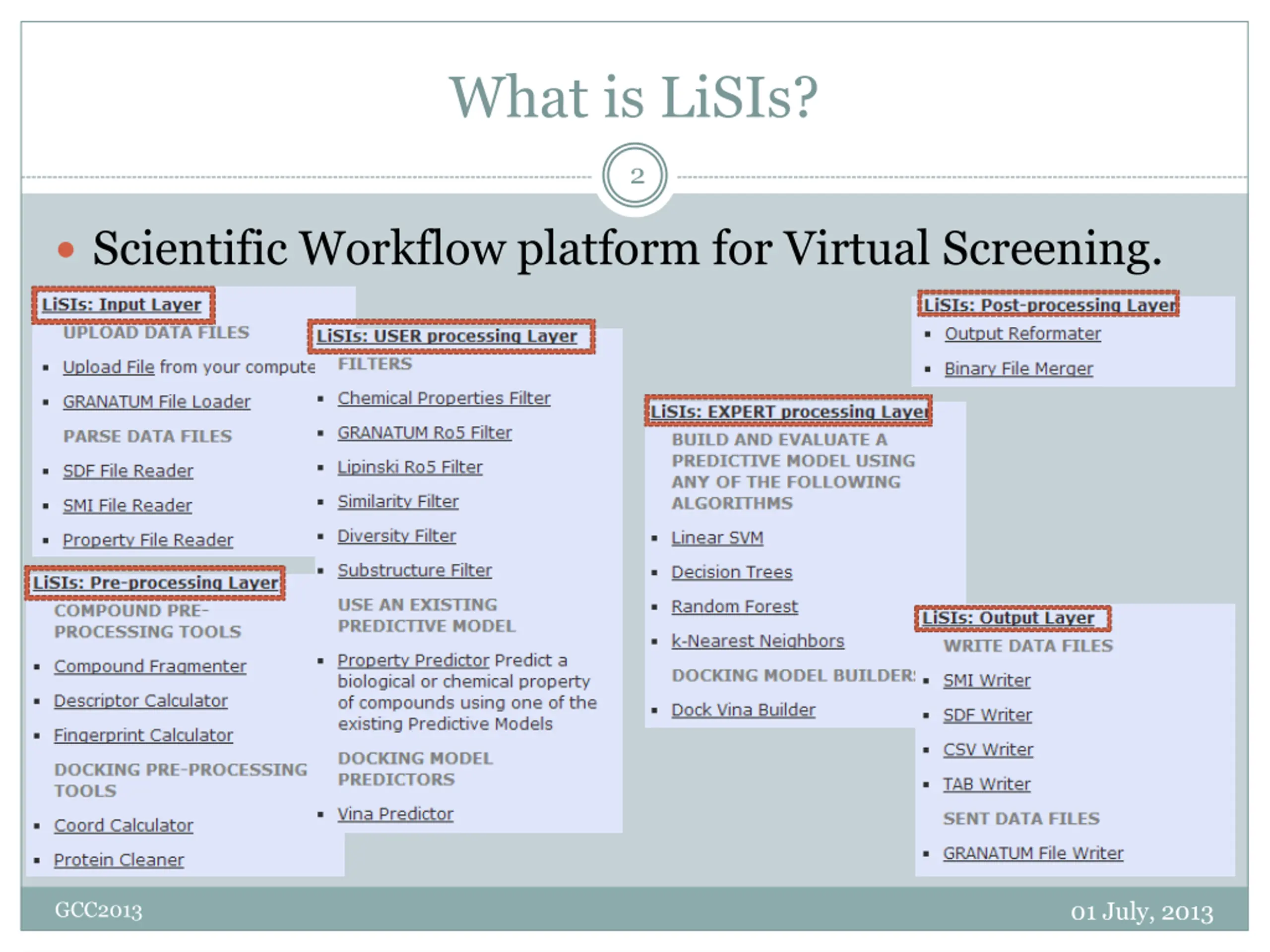Screen dimensions: 1270x952
Task: Click the 'FILTERS' section heading
Action: pos(375,364)
